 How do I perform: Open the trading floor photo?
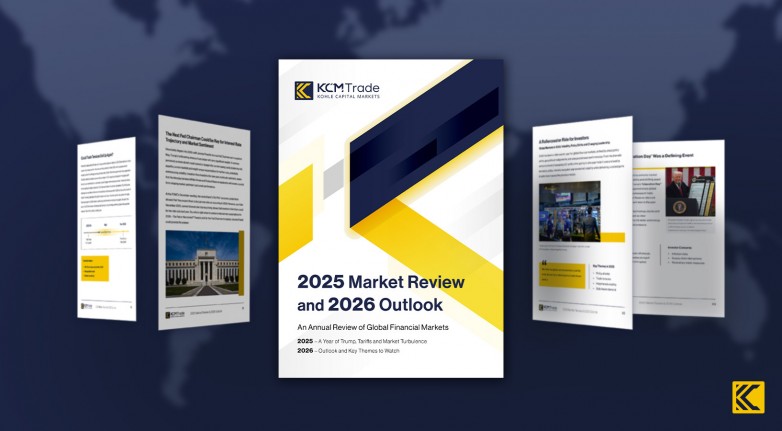pyautogui.click(x=570, y=212)
